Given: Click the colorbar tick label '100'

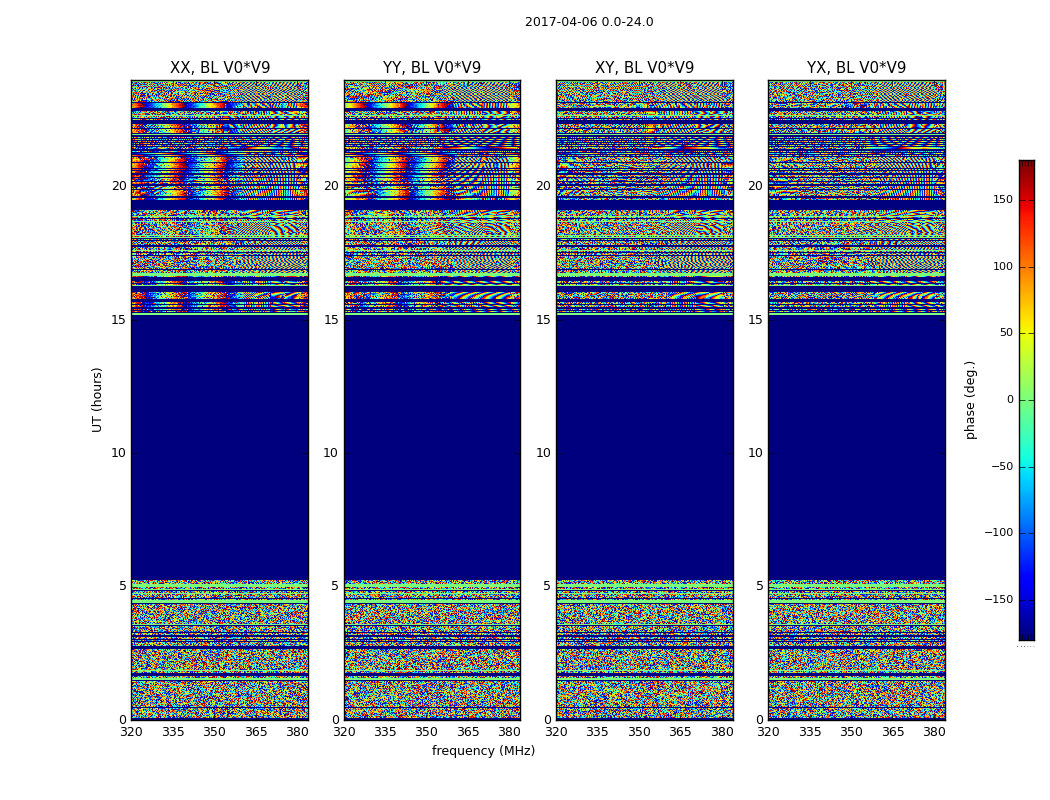Looking at the screenshot, I should pos(1003,266).
